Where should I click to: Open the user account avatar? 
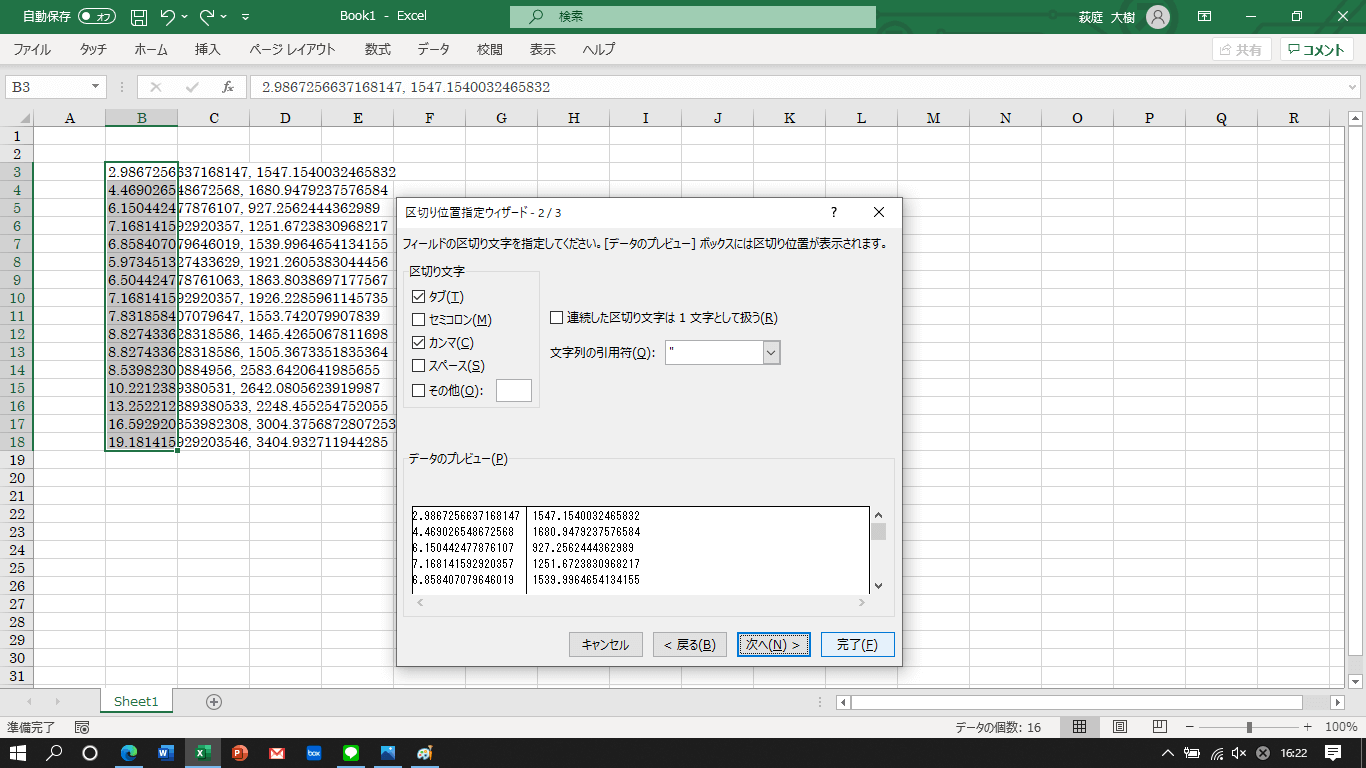1157,17
